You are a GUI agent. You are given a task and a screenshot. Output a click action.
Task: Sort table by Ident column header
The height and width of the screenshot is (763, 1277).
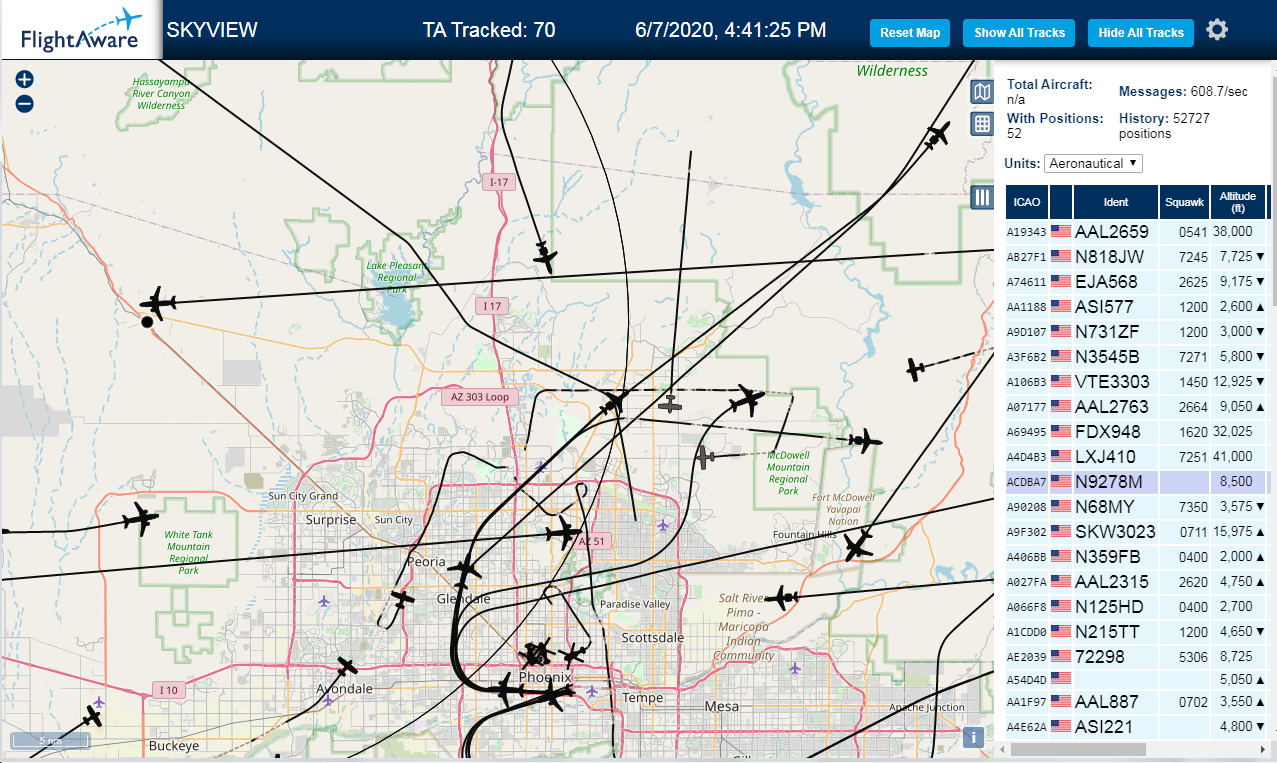pos(1116,202)
